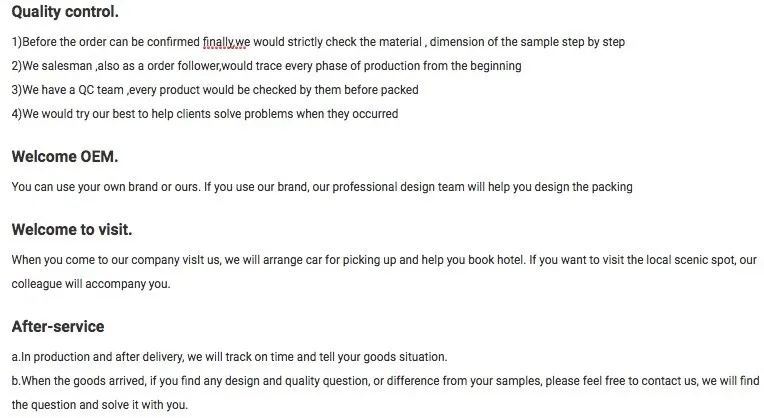Screen dimensions: 764x418
Task: Click the line starting "2)We salesman"
Action: [x=266, y=66]
